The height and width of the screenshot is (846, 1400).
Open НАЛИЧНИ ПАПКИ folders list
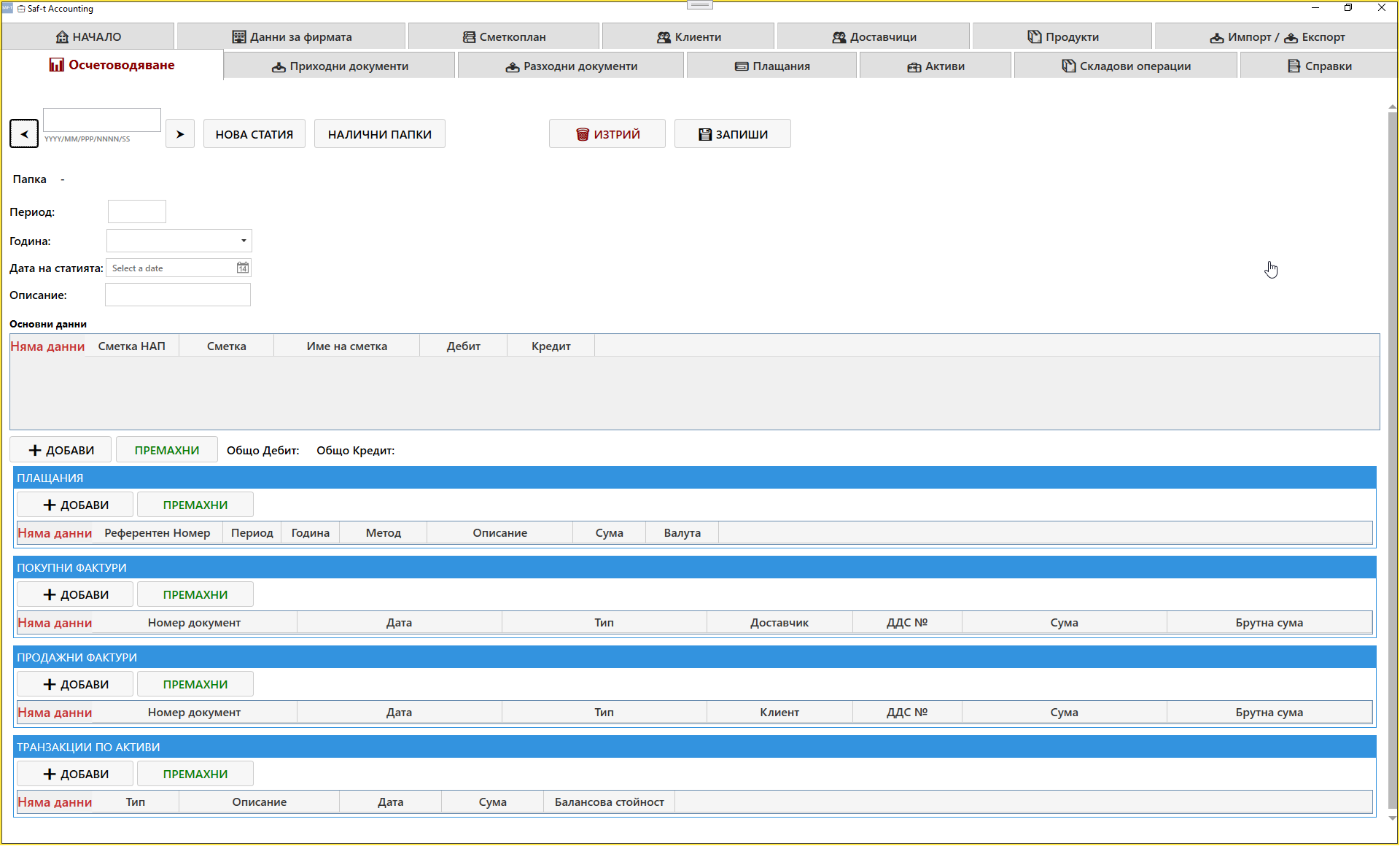pyautogui.click(x=380, y=133)
